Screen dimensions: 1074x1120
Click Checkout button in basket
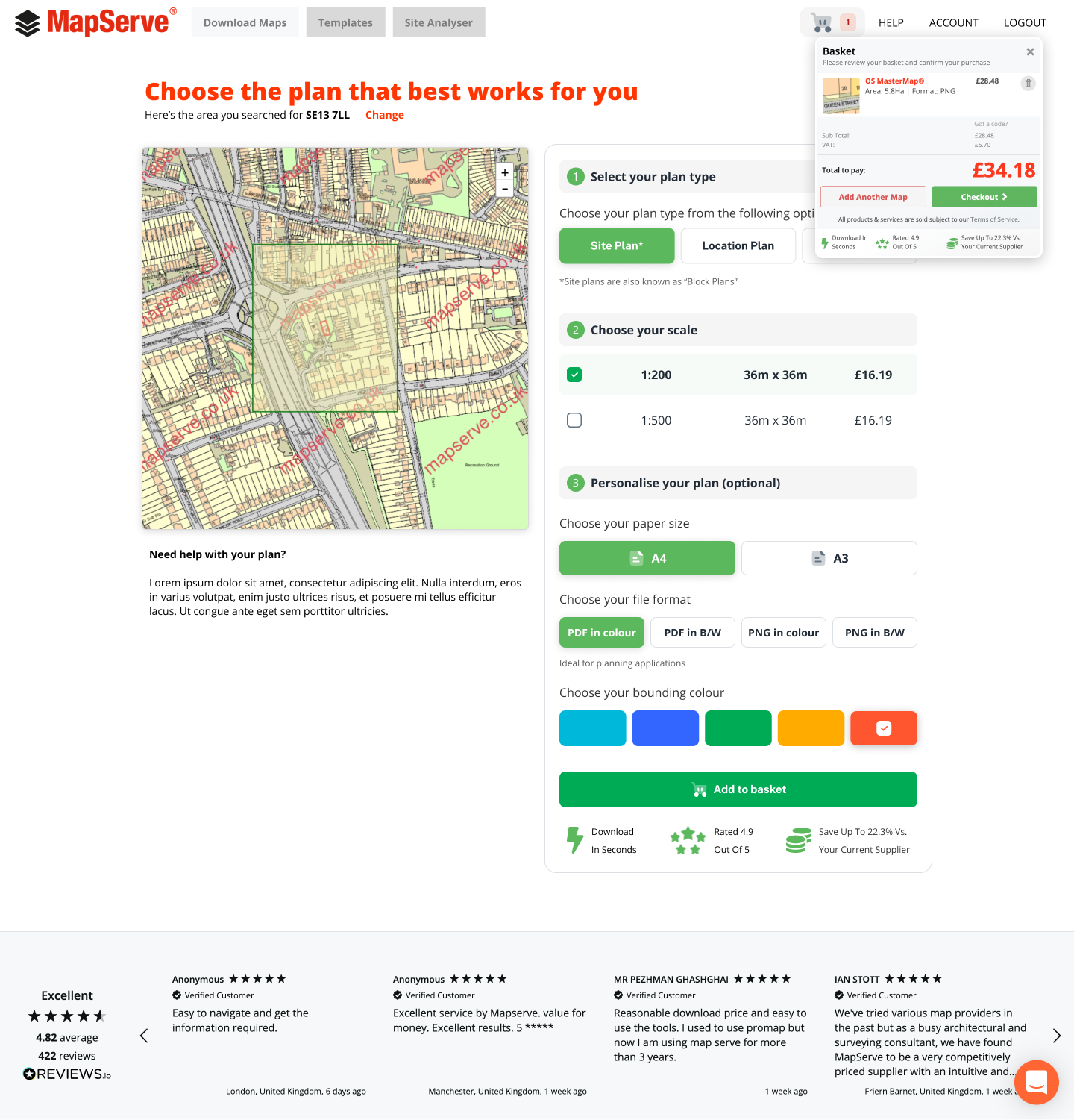tap(984, 197)
